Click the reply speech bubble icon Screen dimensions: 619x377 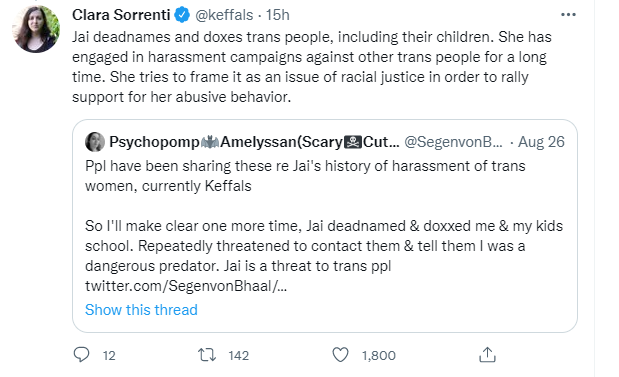point(82,355)
